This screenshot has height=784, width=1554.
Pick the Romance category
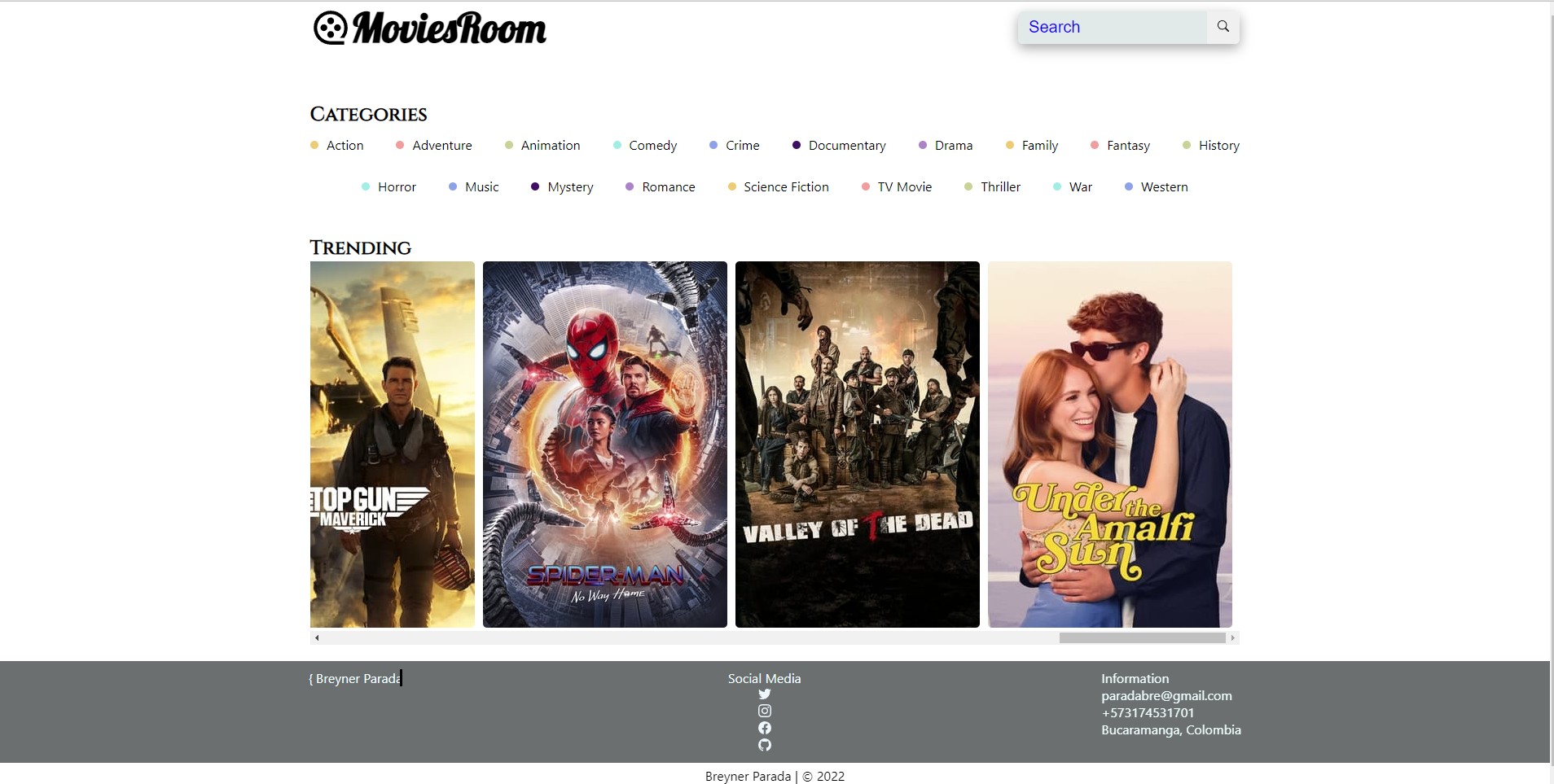click(661, 186)
